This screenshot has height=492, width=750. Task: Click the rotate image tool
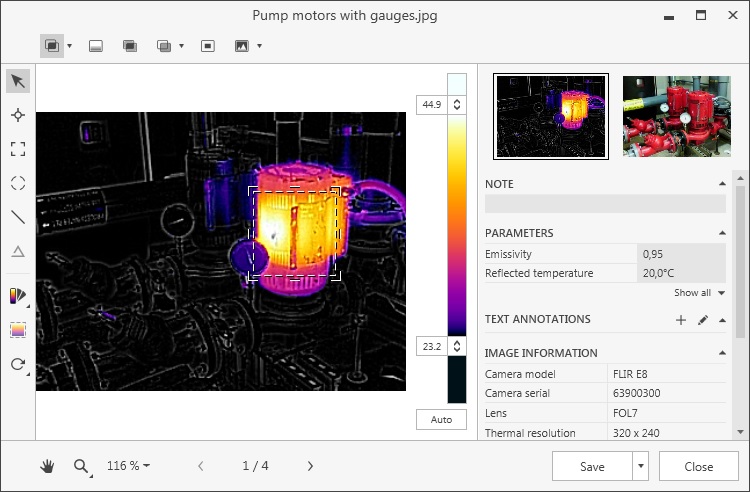tap(18, 364)
